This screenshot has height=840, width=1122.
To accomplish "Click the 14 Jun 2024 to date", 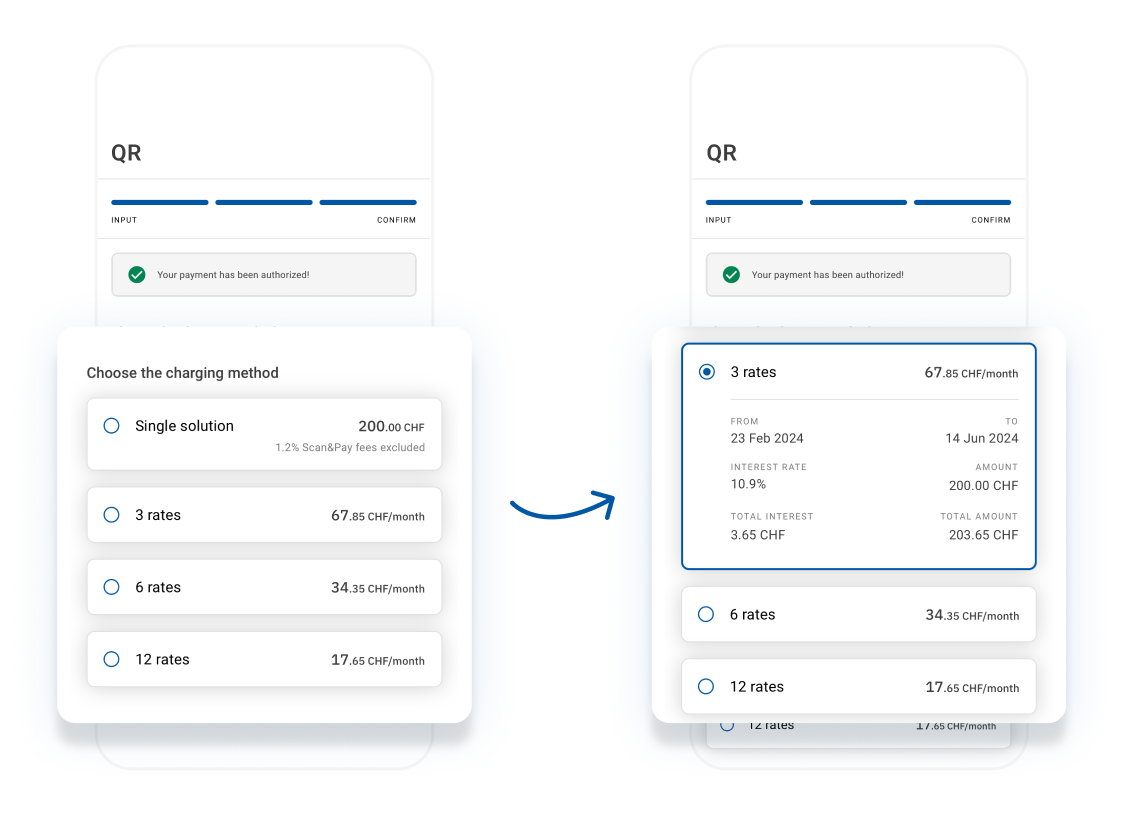I will pos(982,438).
